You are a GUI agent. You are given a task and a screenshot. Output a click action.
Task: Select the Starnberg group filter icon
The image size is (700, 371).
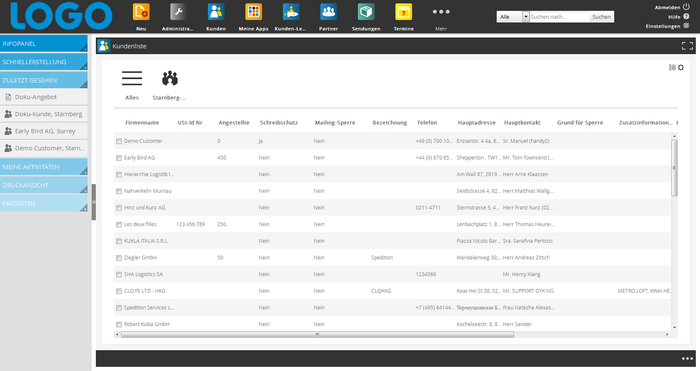[170, 78]
